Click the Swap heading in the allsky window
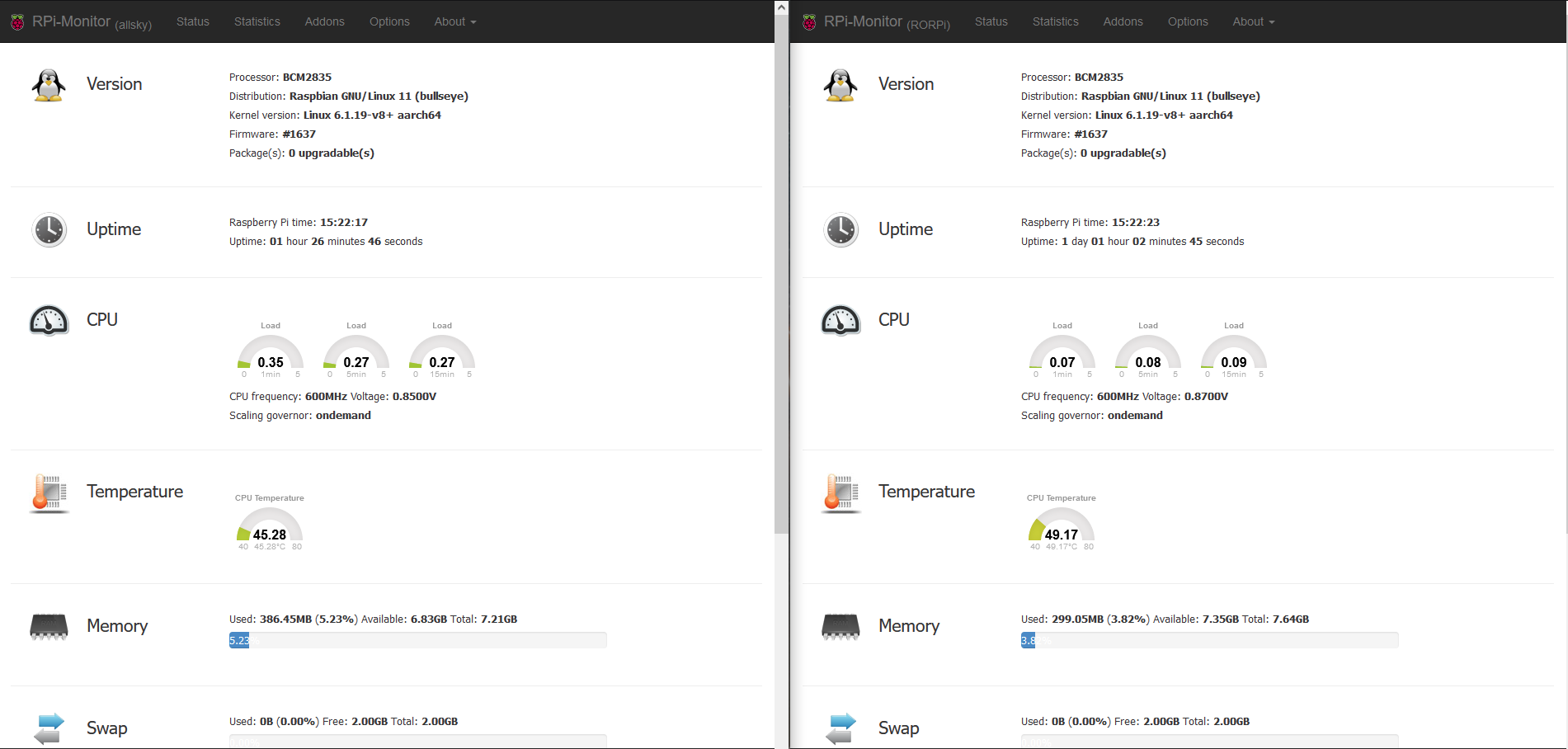 tap(107, 728)
